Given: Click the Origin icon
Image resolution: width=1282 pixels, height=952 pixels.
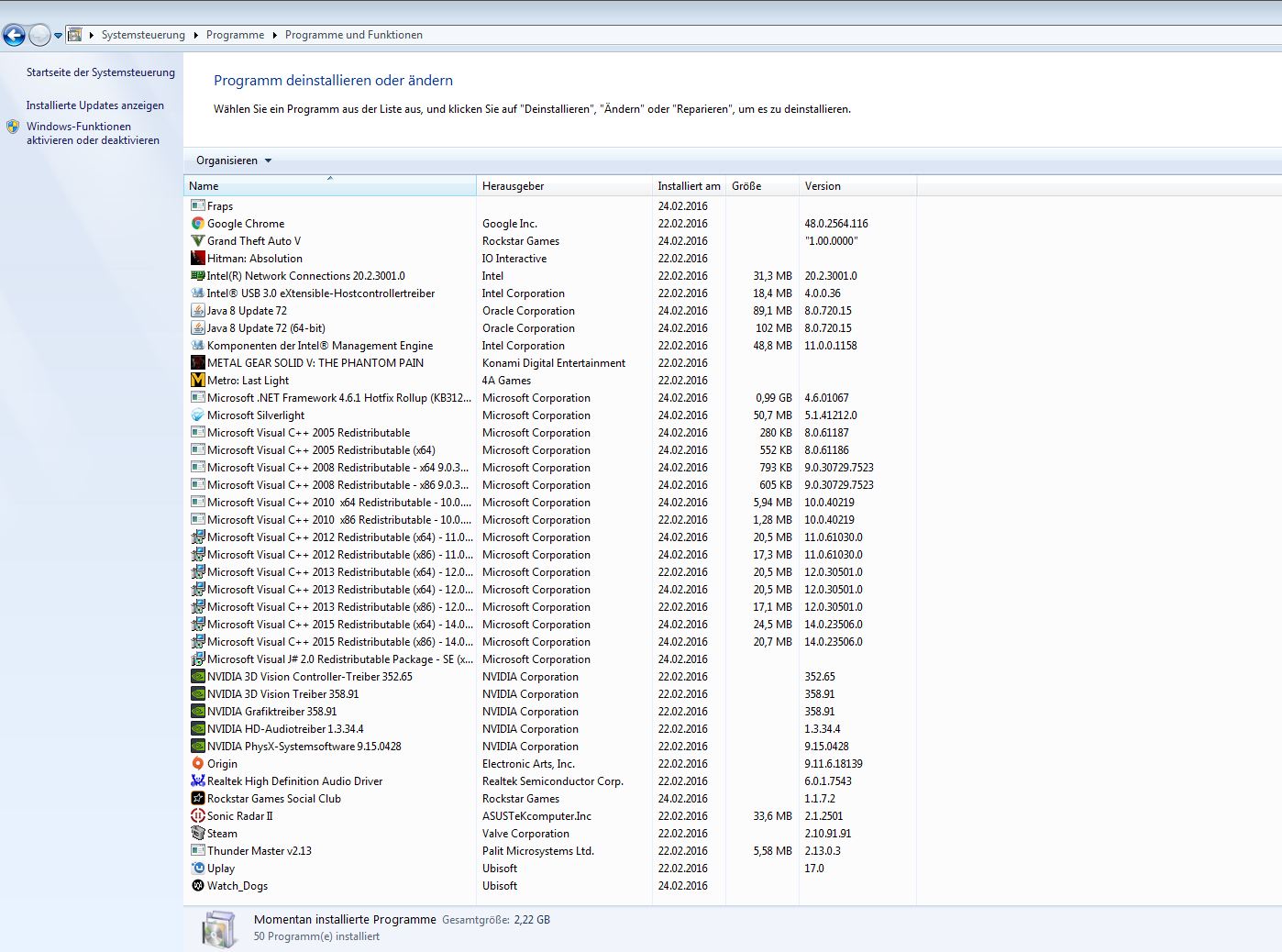Looking at the screenshot, I should (197, 763).
